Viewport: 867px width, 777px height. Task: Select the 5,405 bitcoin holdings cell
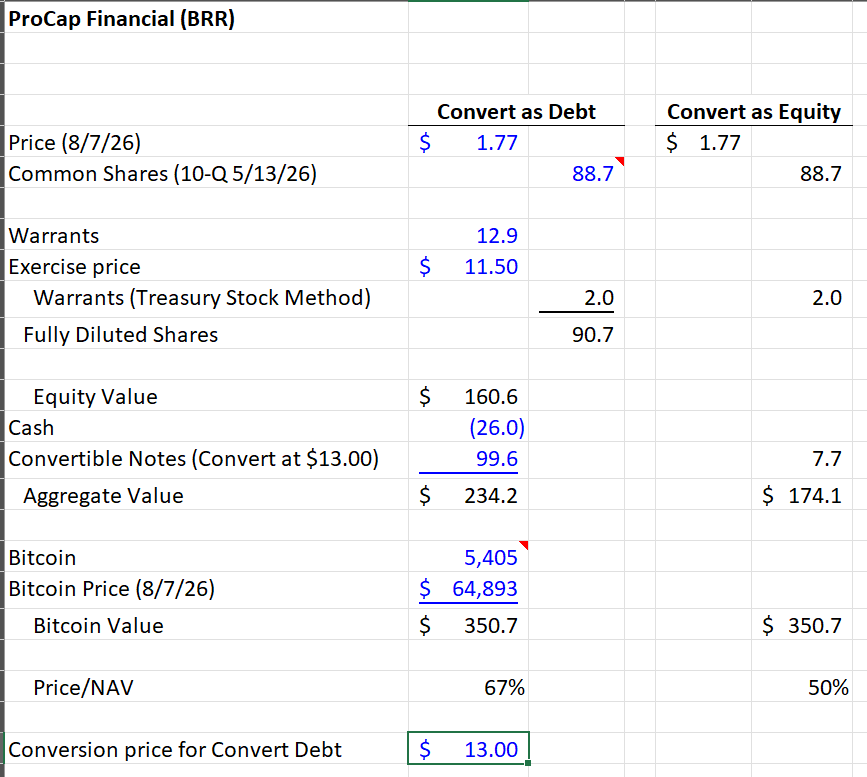(x=468, y=557)
